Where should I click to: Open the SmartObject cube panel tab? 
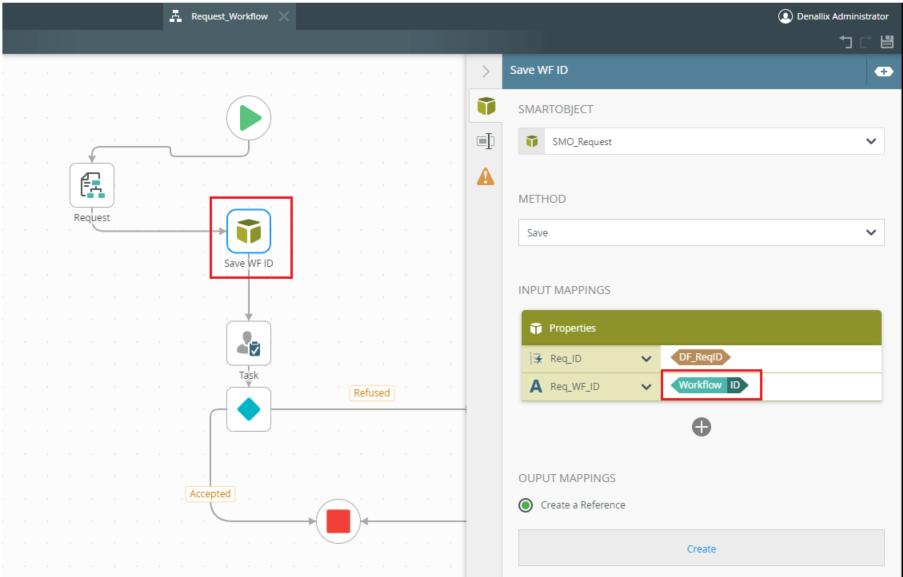(x=485, y=106)
